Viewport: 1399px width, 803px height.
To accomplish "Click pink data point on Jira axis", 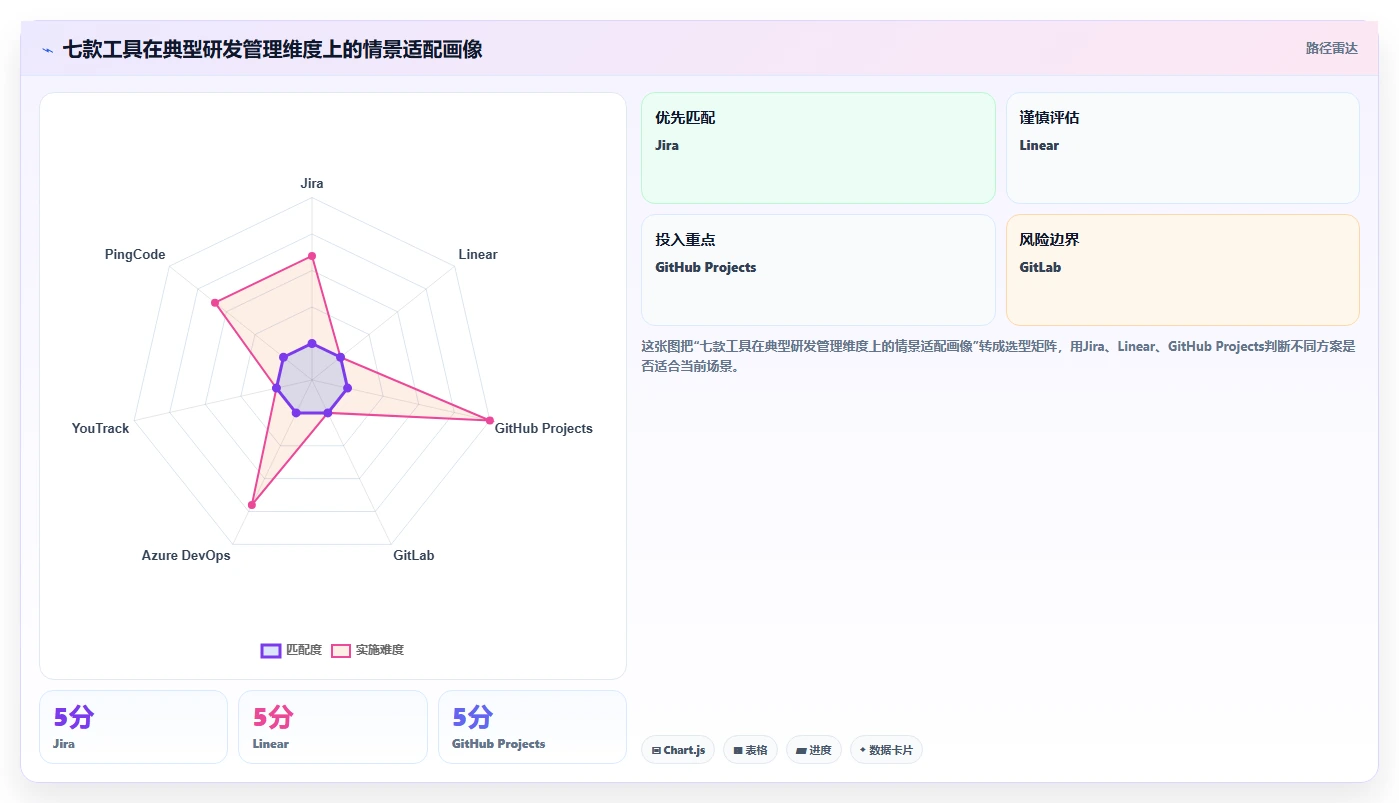I will click(312, 256).
